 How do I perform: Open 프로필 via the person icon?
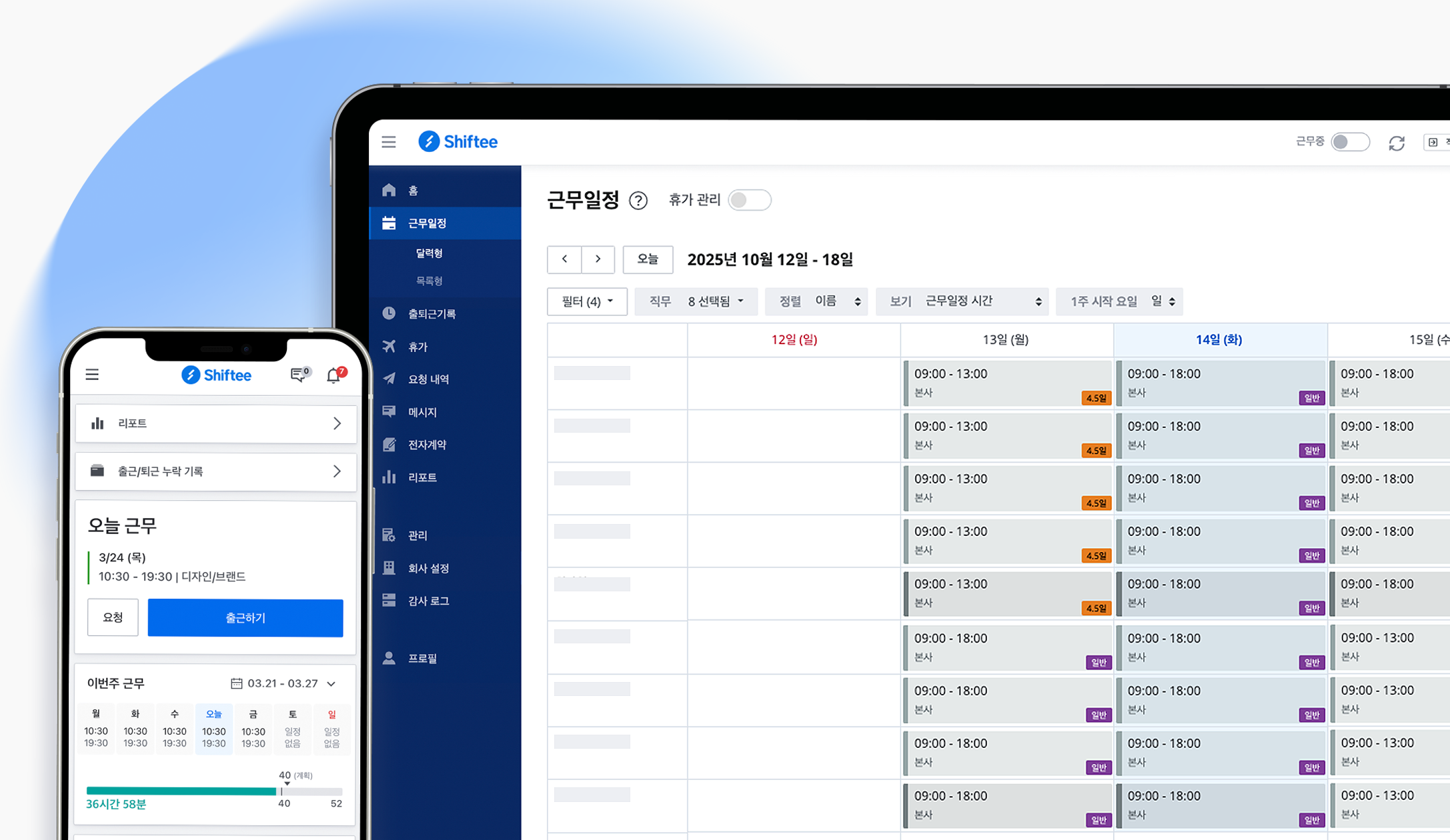389,659
